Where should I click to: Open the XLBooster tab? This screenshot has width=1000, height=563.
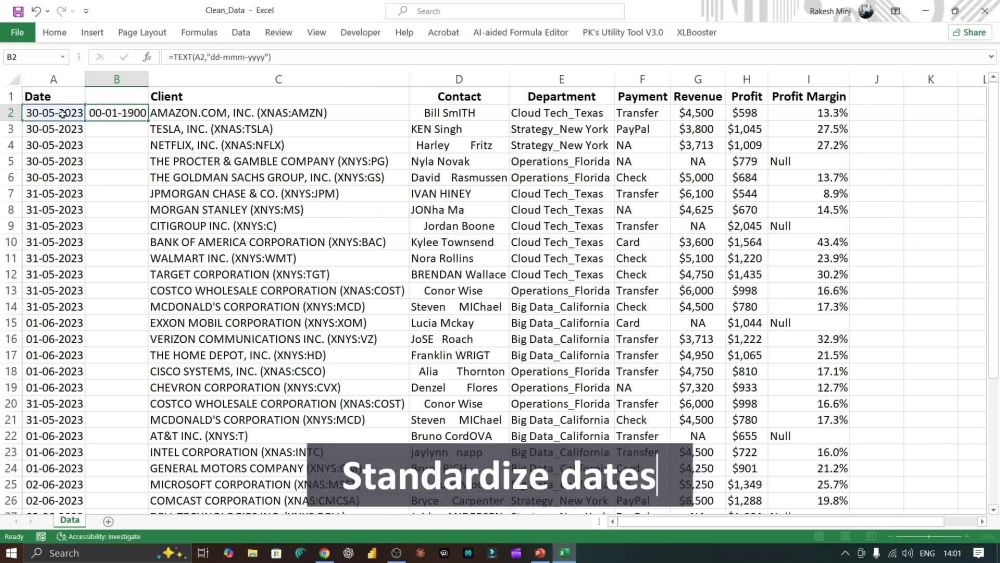pos(696,32)
